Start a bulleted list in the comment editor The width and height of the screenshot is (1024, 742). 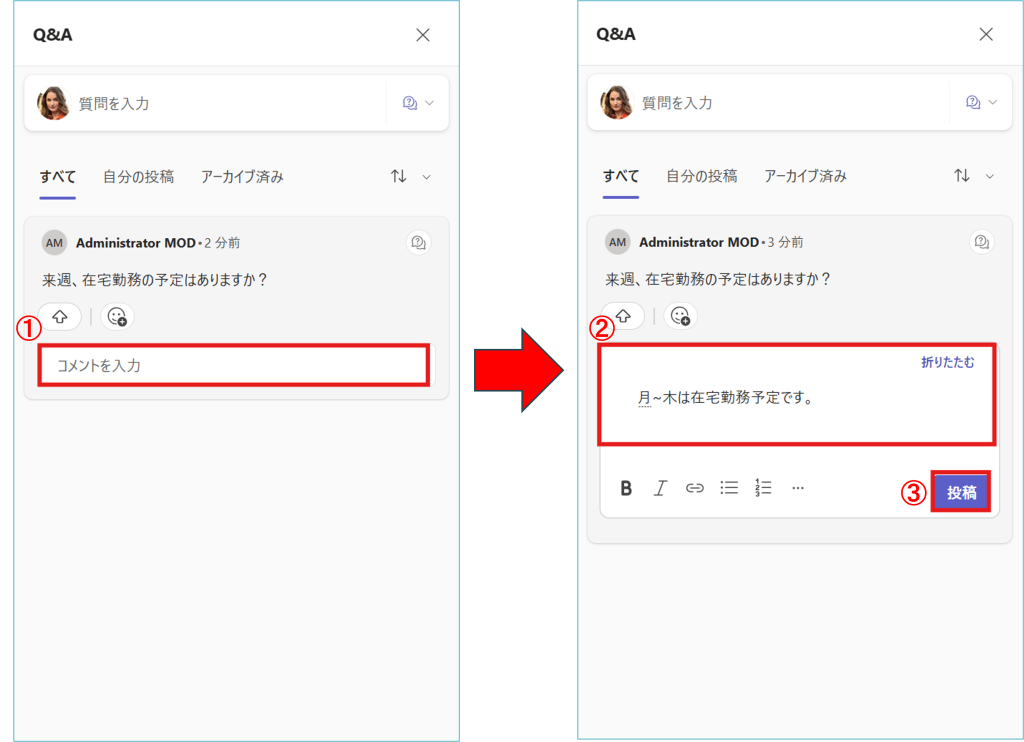pos(729,488)
